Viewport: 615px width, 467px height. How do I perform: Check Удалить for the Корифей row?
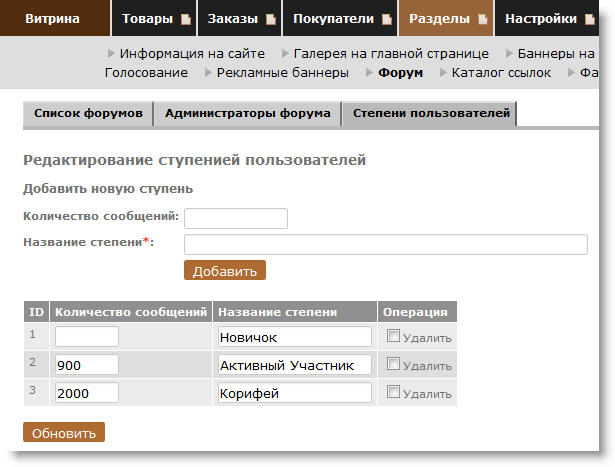pos(393,391)
